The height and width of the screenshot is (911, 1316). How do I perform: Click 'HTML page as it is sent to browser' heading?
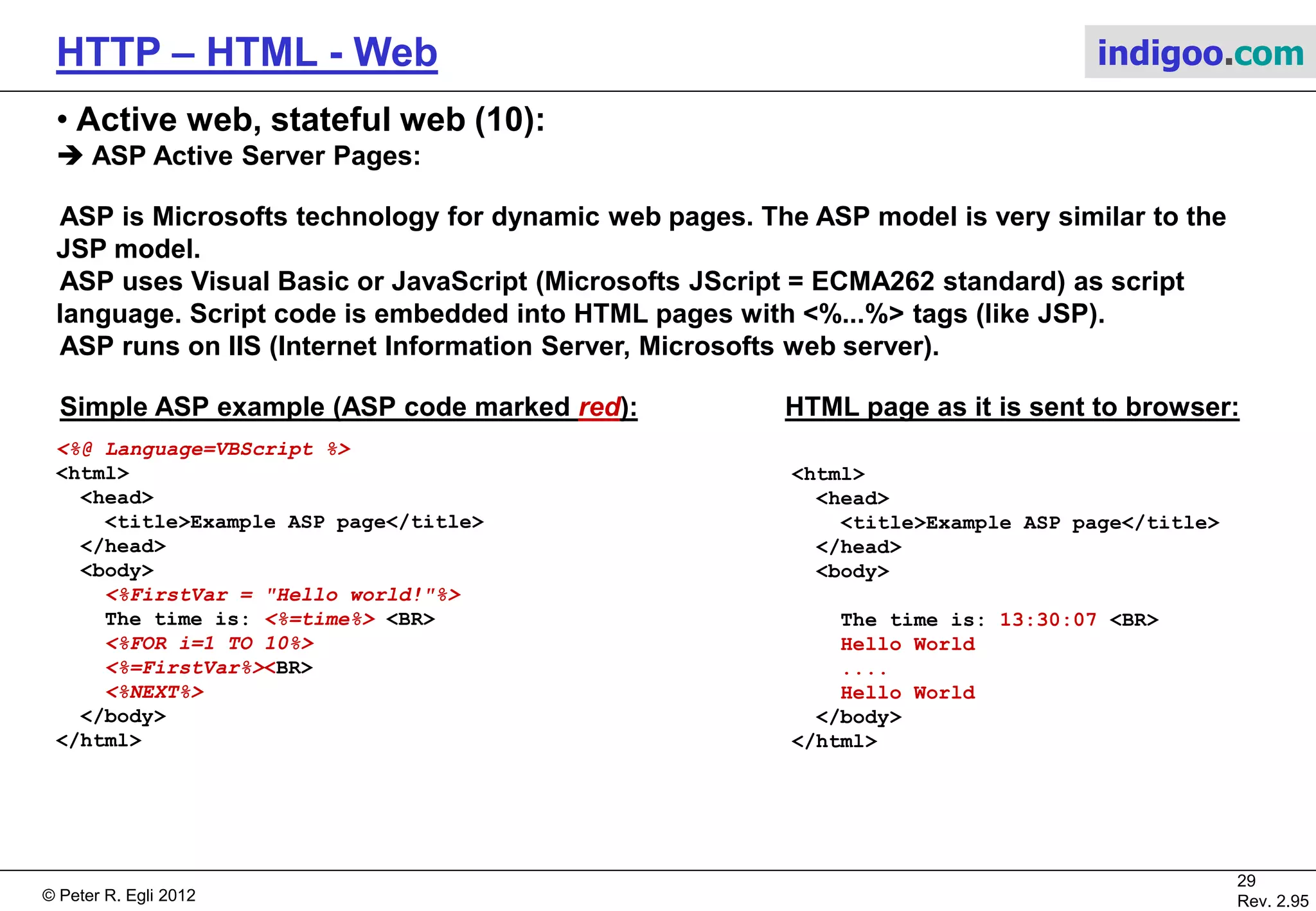[x=1011, y=407]
